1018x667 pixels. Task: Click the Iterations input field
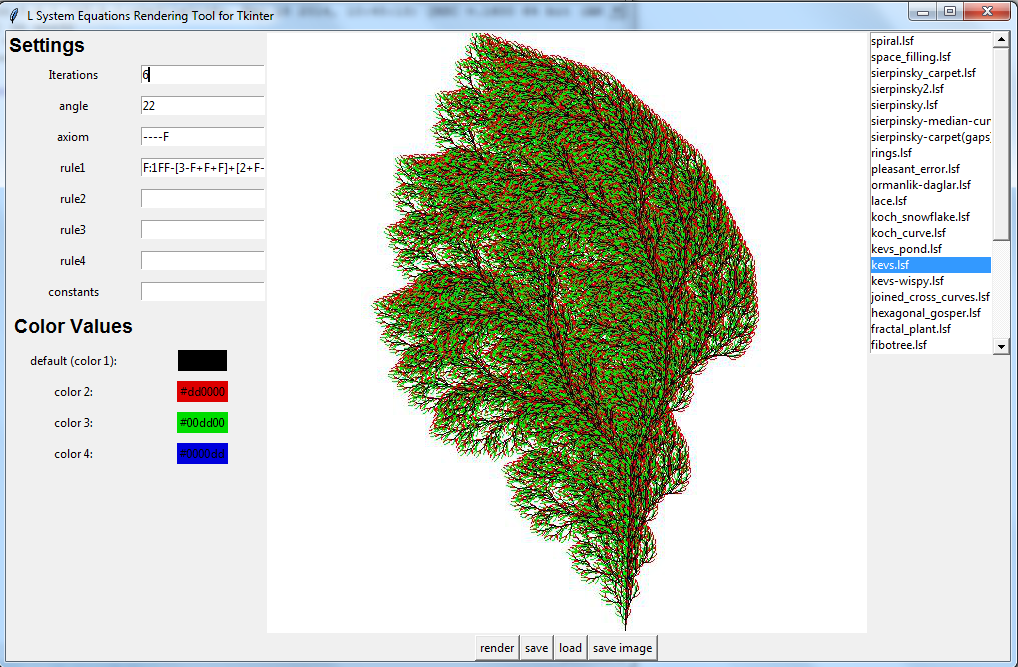pyautogui.click(x=203, y=75)
